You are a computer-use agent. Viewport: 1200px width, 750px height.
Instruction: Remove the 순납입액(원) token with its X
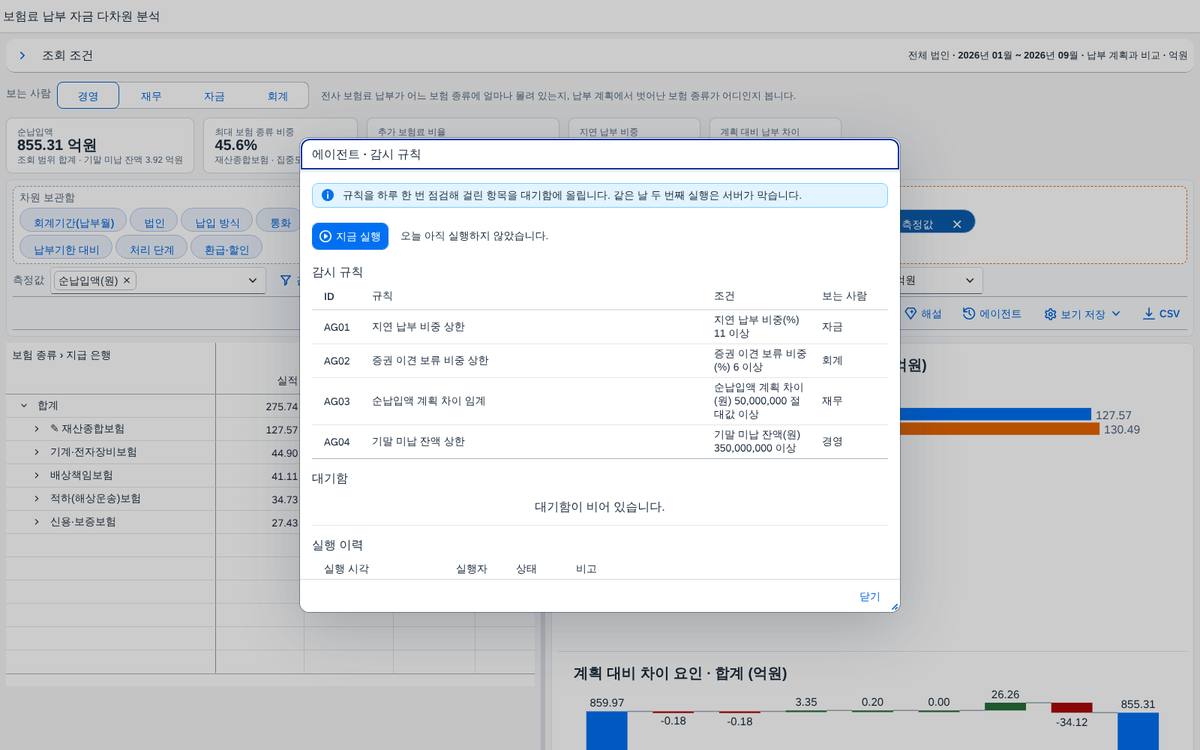tap(127, 281)
